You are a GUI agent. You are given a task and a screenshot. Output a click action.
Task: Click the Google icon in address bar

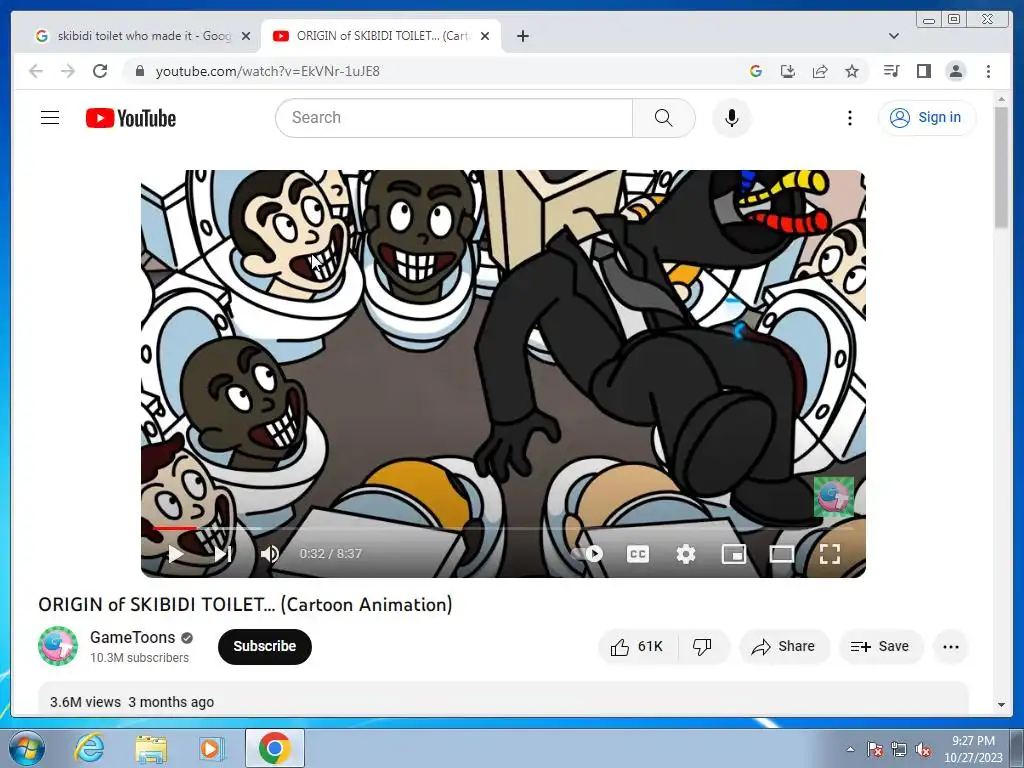(756, 71)
